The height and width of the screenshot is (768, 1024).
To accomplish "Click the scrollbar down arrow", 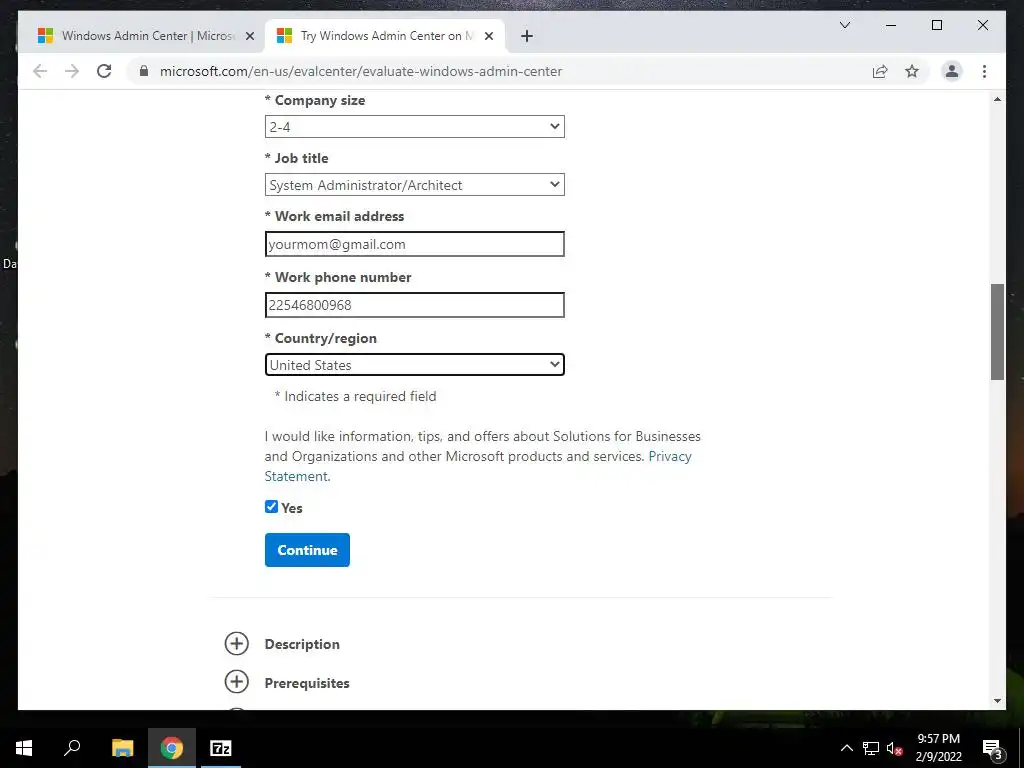I will pos(997,701).
